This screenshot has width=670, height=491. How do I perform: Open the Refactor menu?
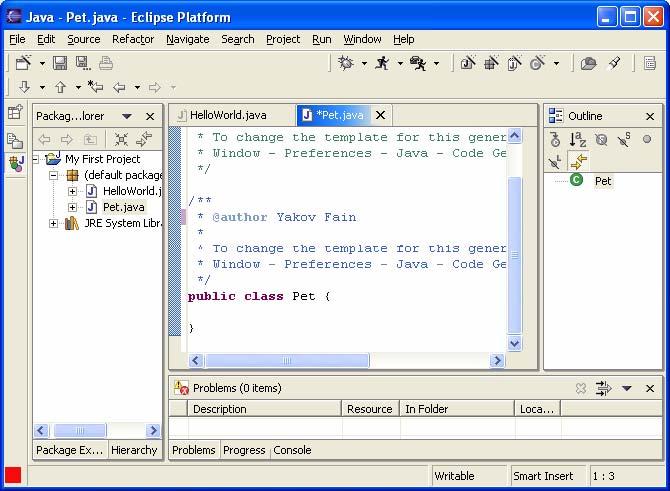[x=133, y=39]
